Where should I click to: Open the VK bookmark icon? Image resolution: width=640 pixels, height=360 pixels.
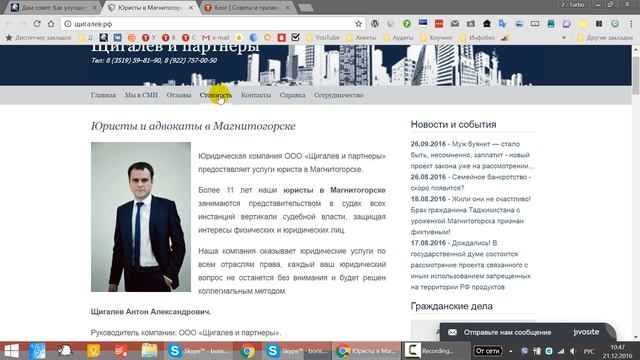[118, 38]
